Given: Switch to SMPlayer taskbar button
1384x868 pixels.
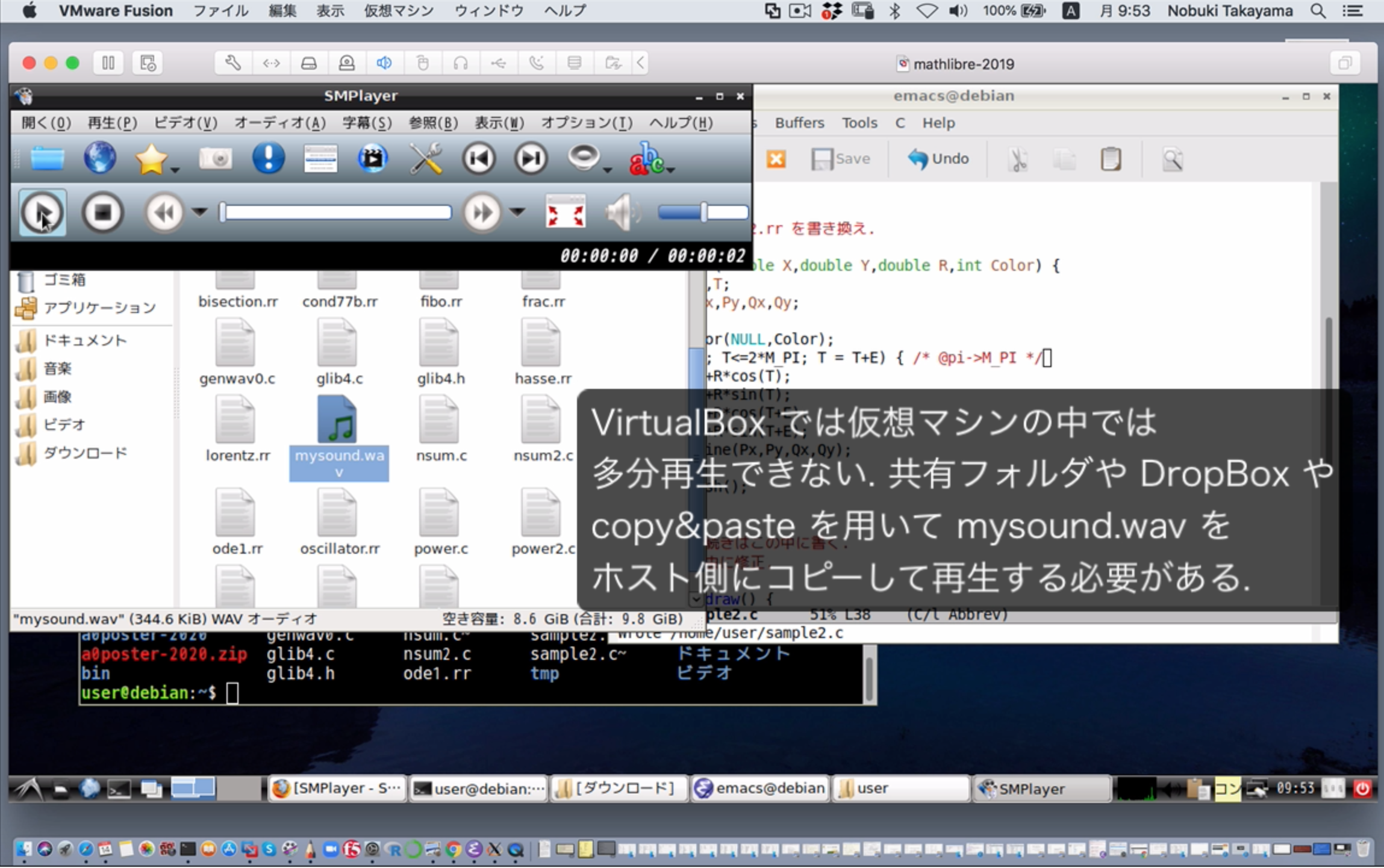Looking at the screenshot, I should tap(1041, 789).
